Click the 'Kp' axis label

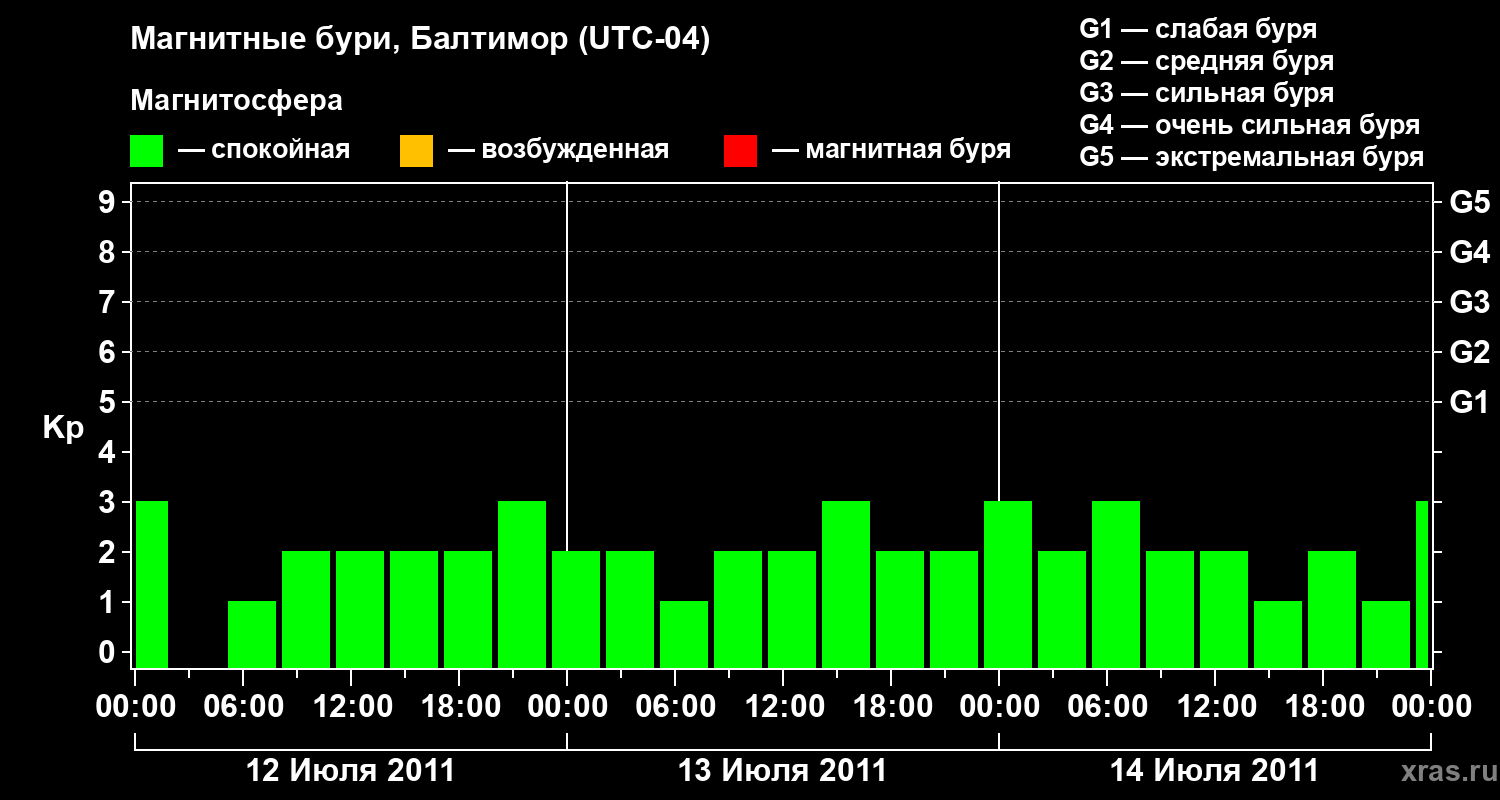tap(63, 428)
